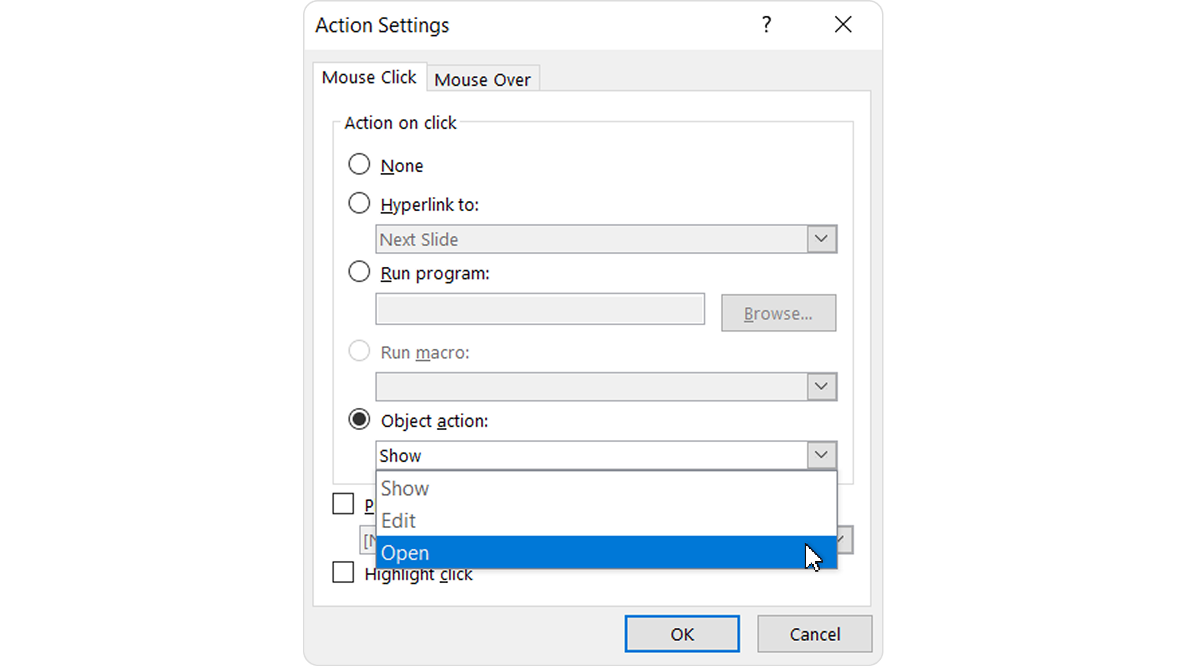Select the Mouse Click tab
Screen dimensions: 1188x666
coord(369,77)
